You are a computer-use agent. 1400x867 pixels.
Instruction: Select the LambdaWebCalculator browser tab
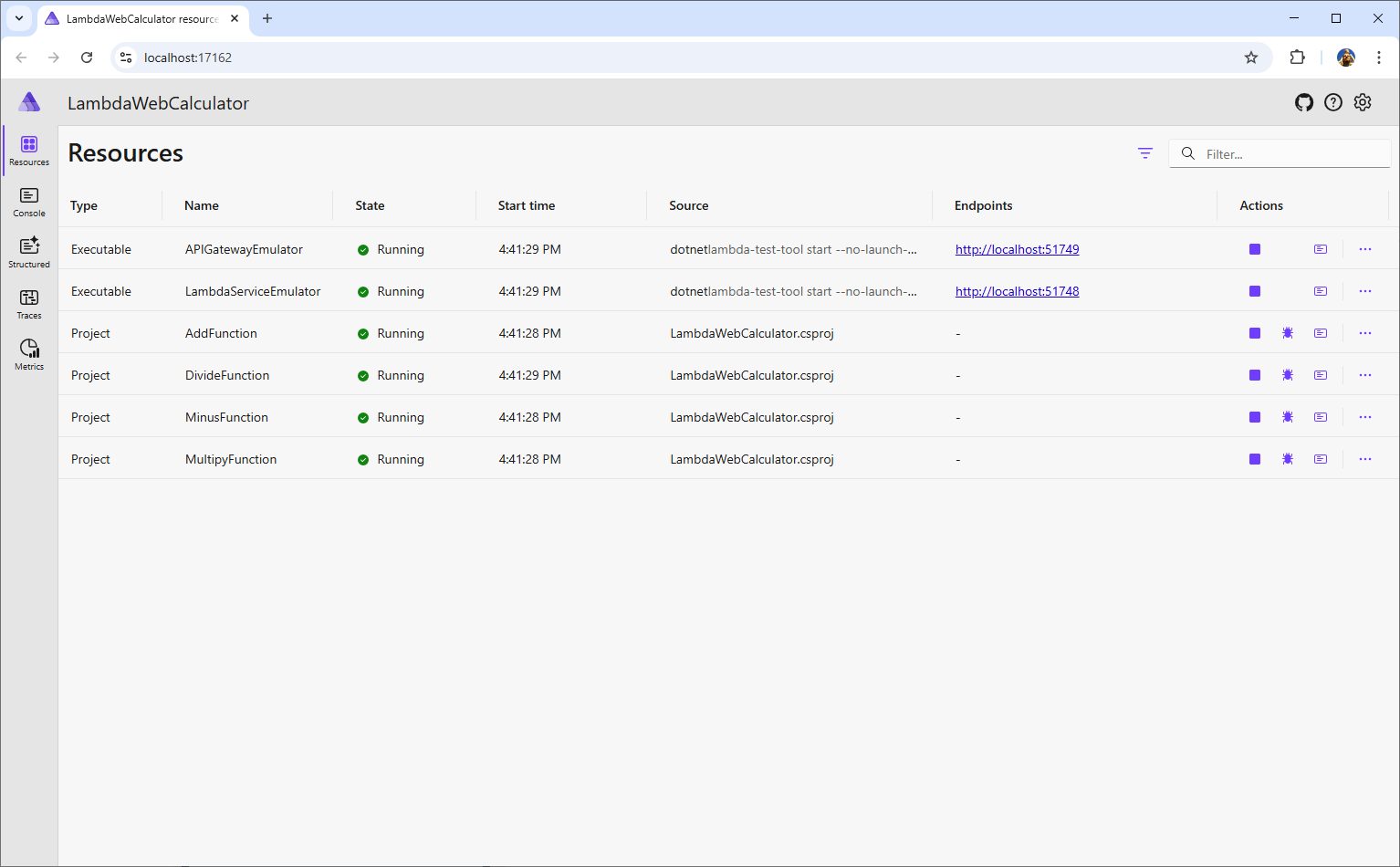click(142, 18)
